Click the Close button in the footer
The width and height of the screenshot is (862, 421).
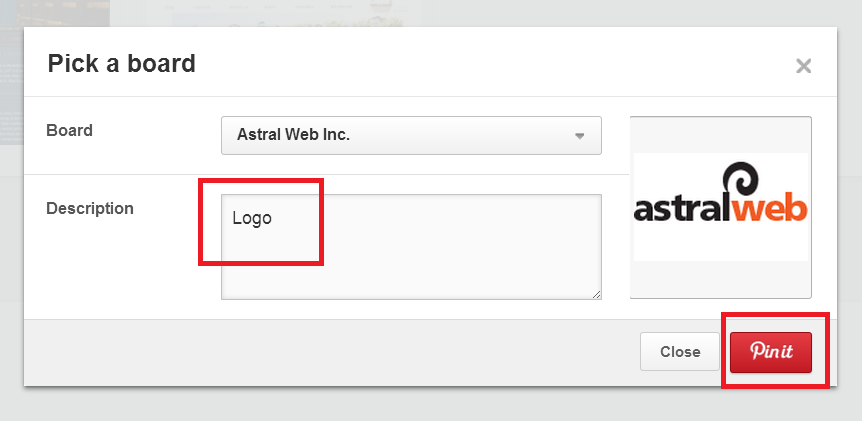point(680,352)
